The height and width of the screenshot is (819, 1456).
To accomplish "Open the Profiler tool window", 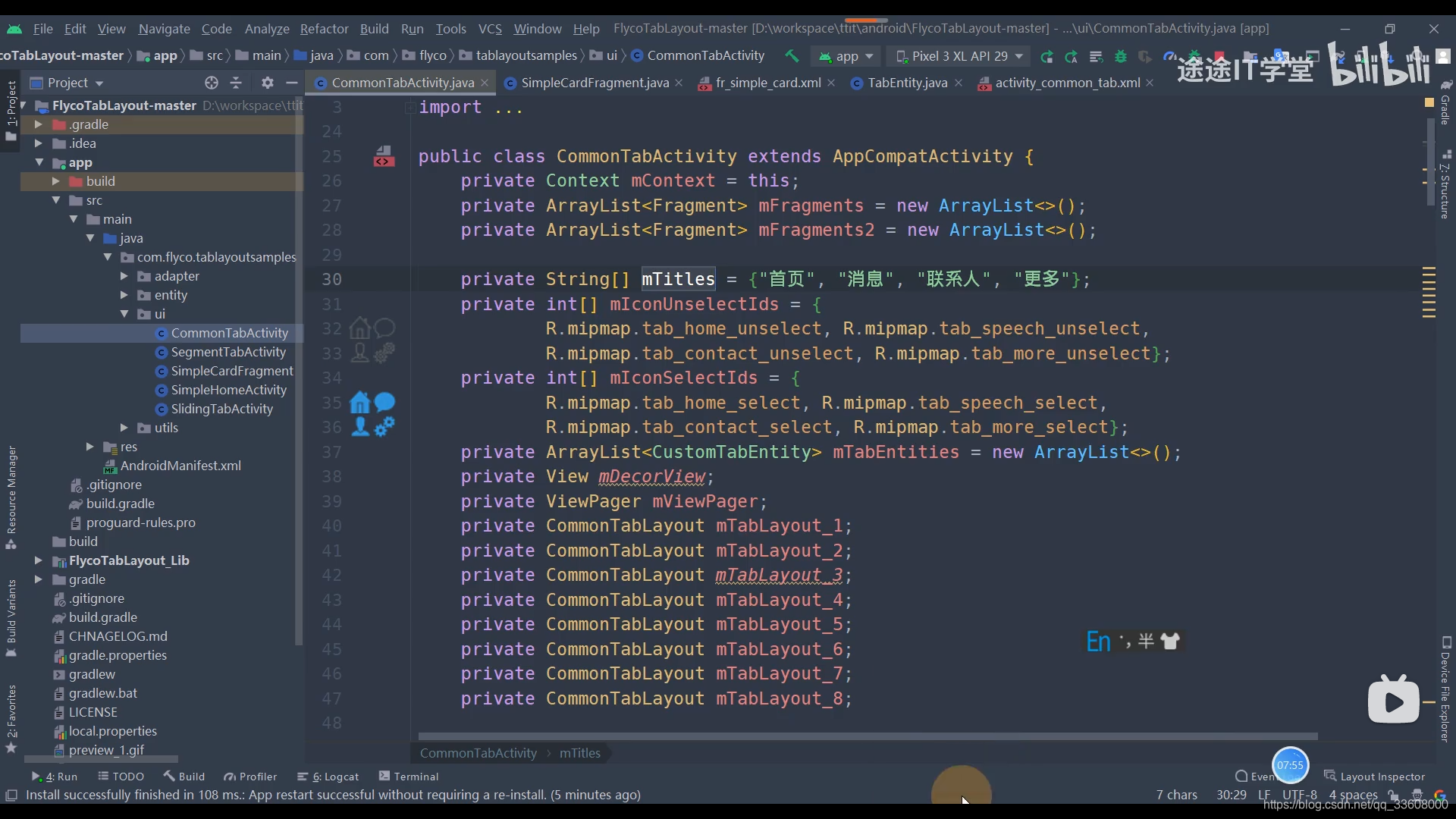I will 250,777.
